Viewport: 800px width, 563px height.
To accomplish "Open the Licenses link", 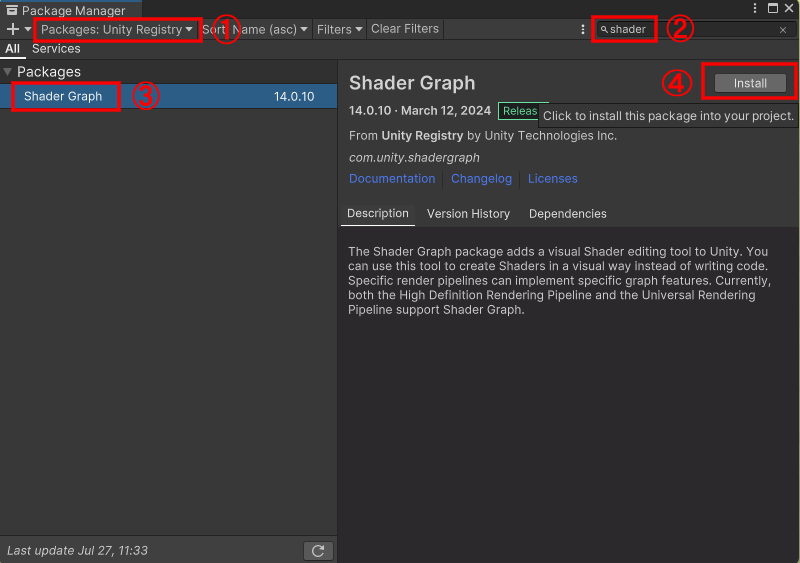I will click(x=553, y=179).
